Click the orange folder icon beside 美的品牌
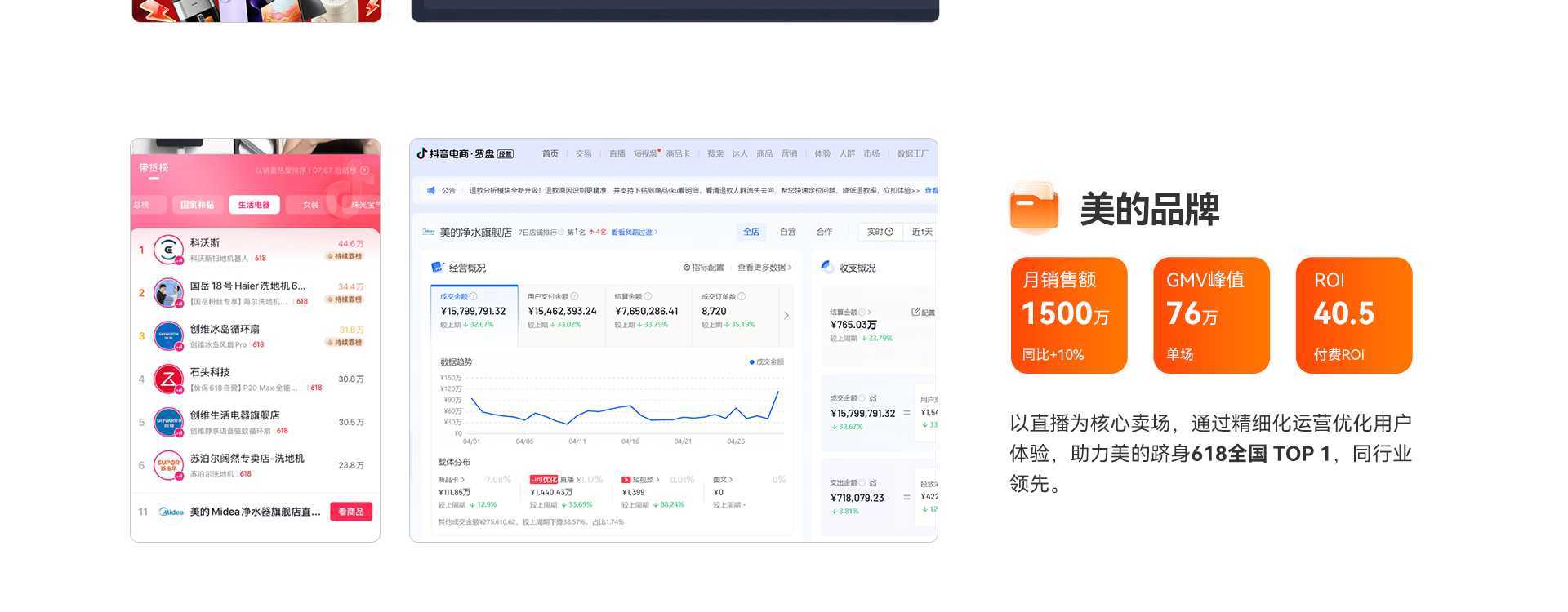 pos(1034,208)
